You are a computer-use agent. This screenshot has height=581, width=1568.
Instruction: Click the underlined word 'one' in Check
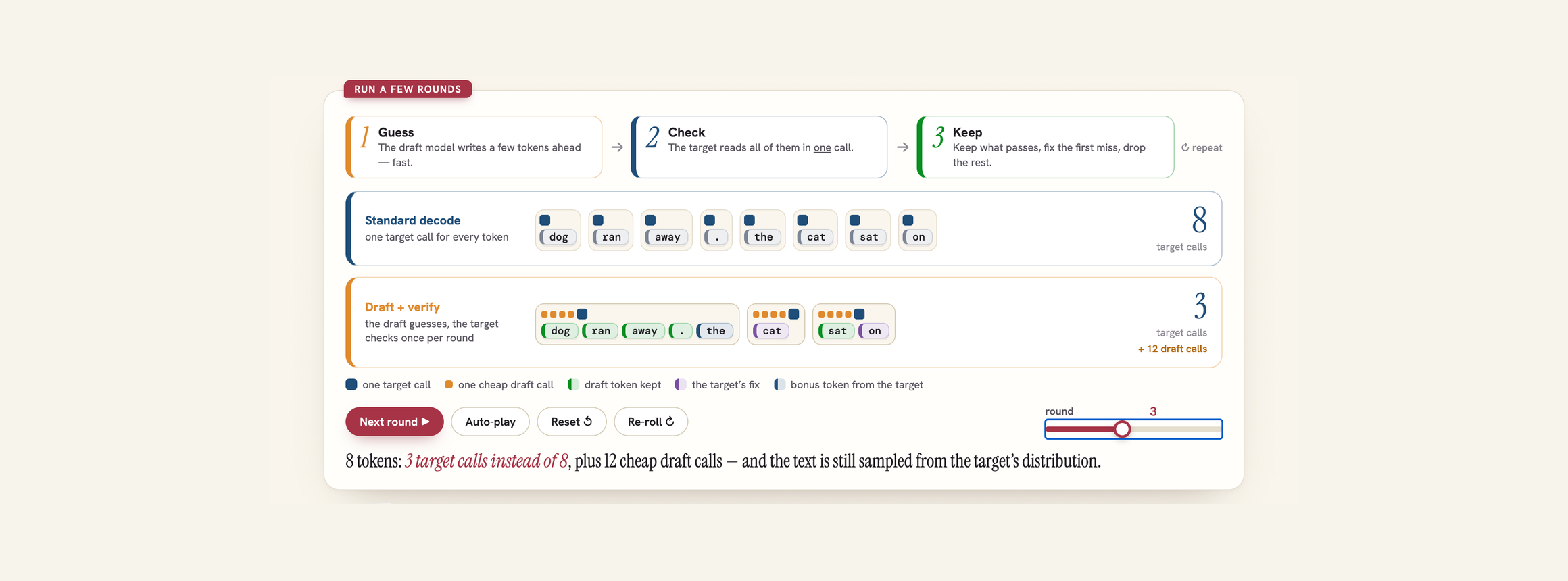click(x=822, y=148)
